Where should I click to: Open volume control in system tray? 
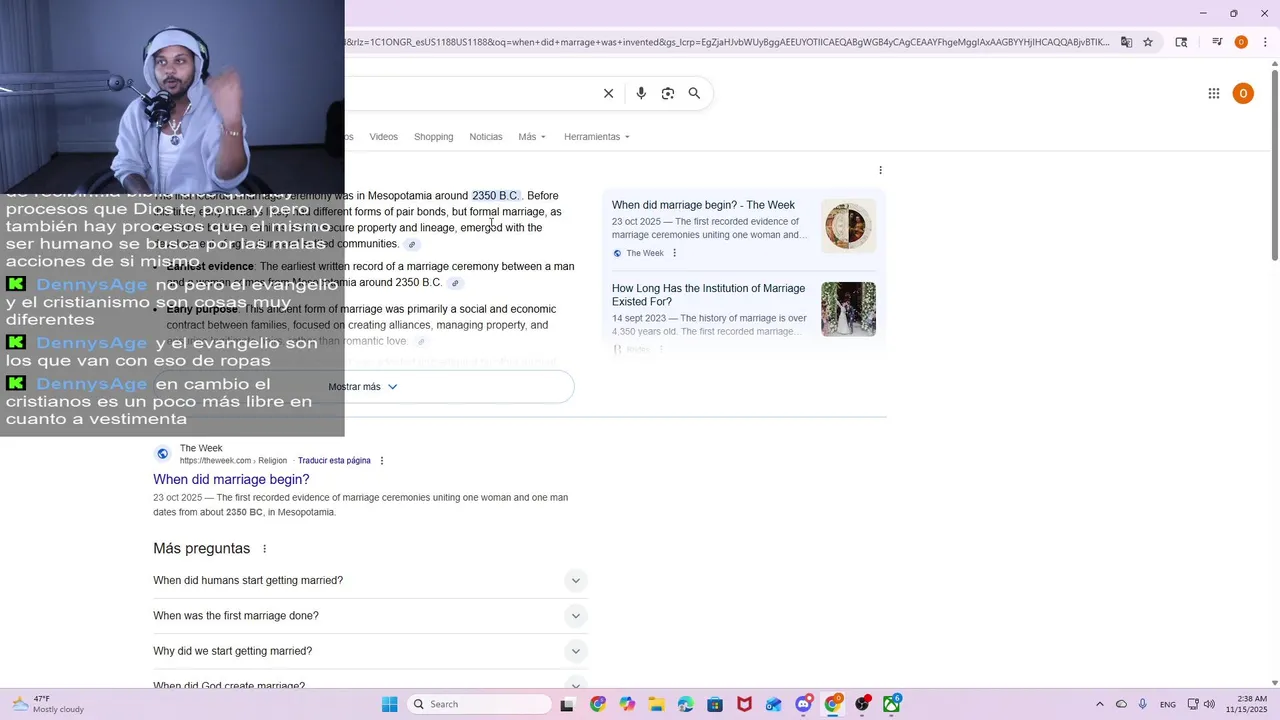tap(1209, 704)
